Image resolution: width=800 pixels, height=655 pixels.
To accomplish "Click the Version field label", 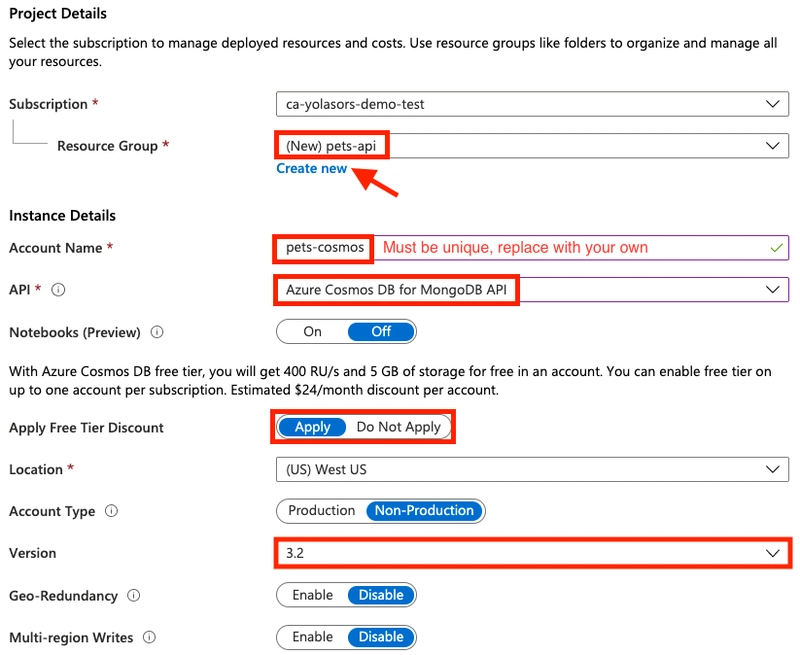I will [x=33, y=553].
